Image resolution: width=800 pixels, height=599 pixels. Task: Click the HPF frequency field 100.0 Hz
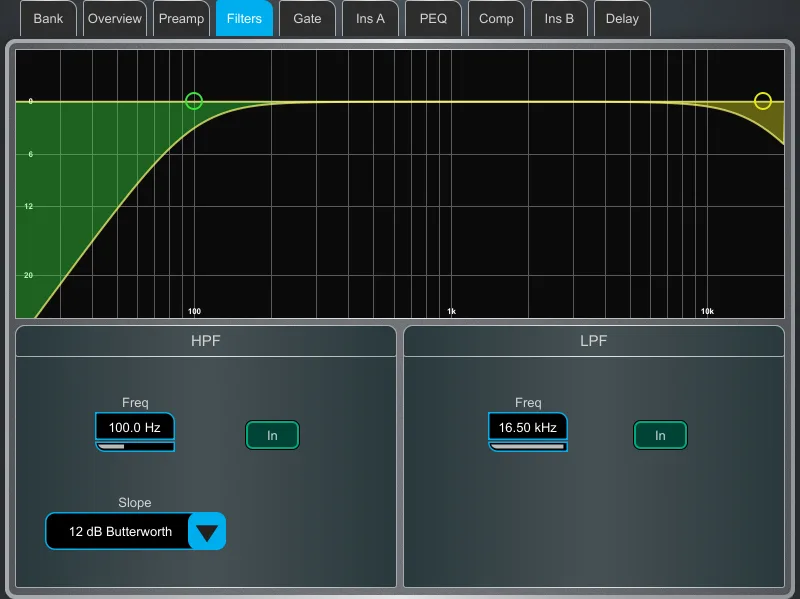(x=135, y=427)
